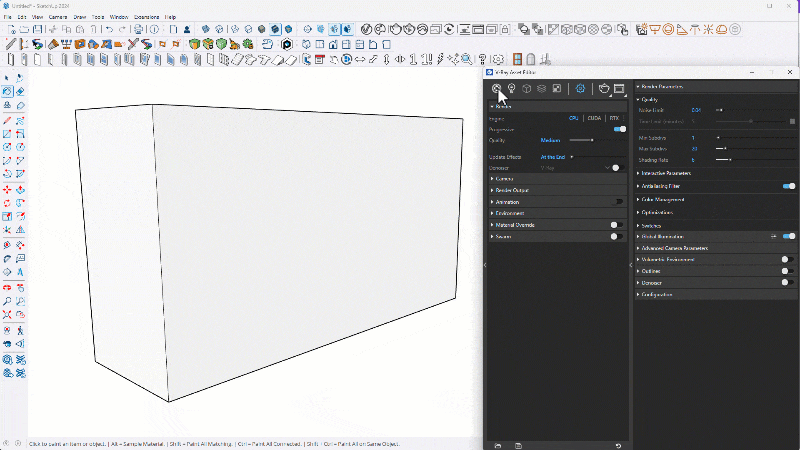Toggle the Animation switch
The width and height of the screenshot is (800, 450).
point(617,202)
